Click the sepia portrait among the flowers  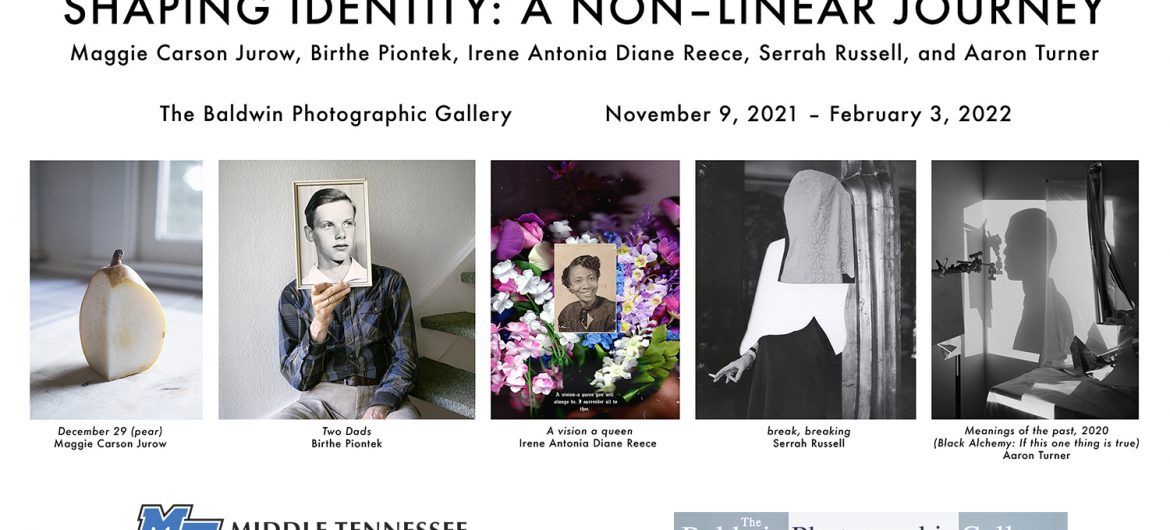586,288
